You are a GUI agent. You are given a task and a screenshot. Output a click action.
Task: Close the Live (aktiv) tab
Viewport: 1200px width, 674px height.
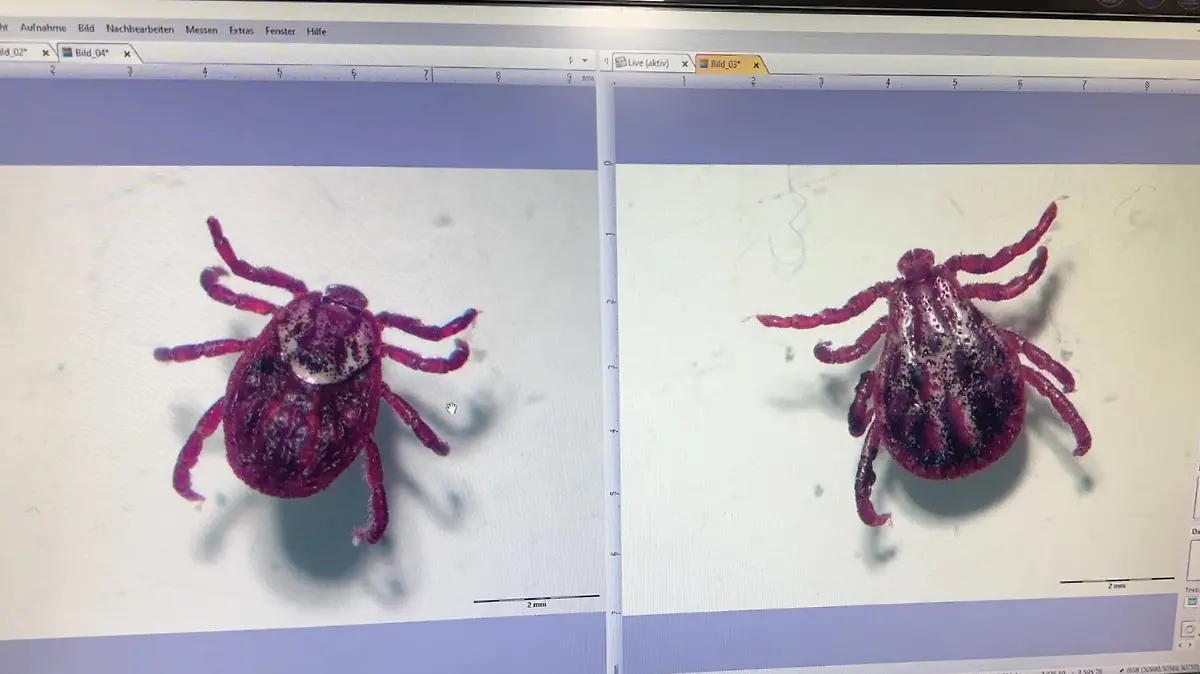pos(685,64)
